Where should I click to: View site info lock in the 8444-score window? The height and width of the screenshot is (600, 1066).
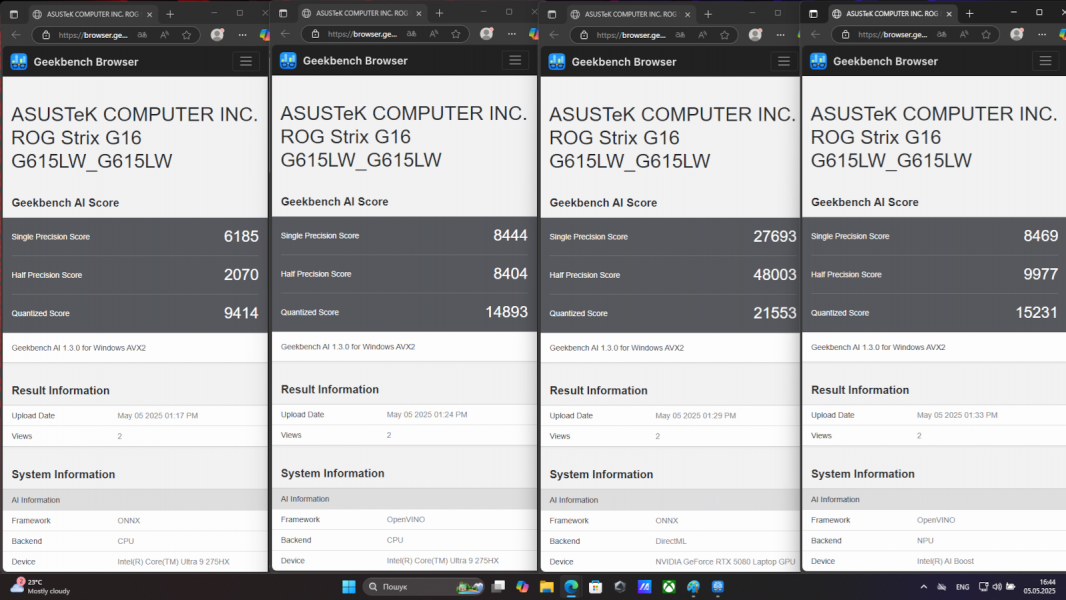315,34
